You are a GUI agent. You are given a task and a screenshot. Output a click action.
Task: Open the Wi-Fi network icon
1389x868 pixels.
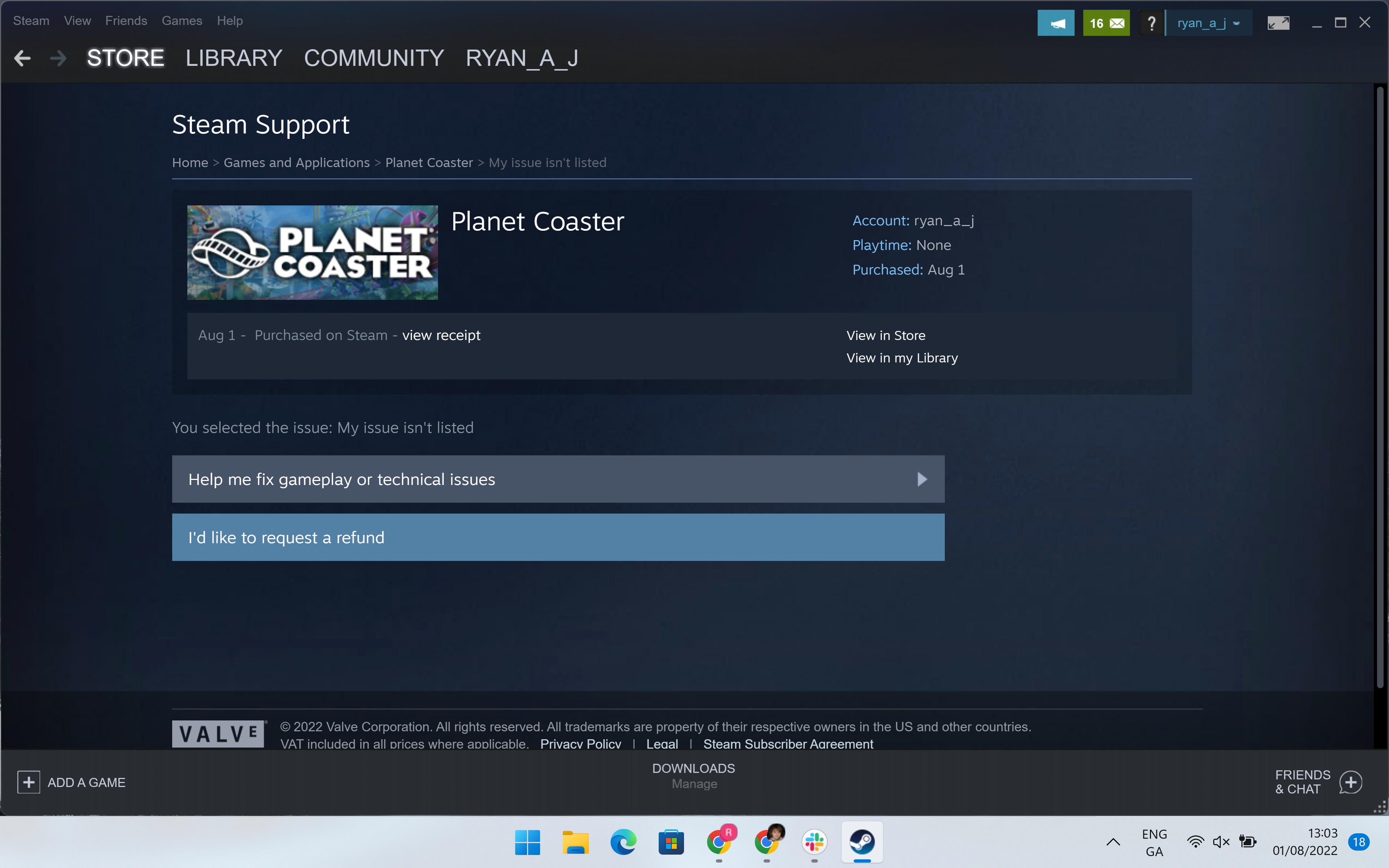tap(1195, 842)
